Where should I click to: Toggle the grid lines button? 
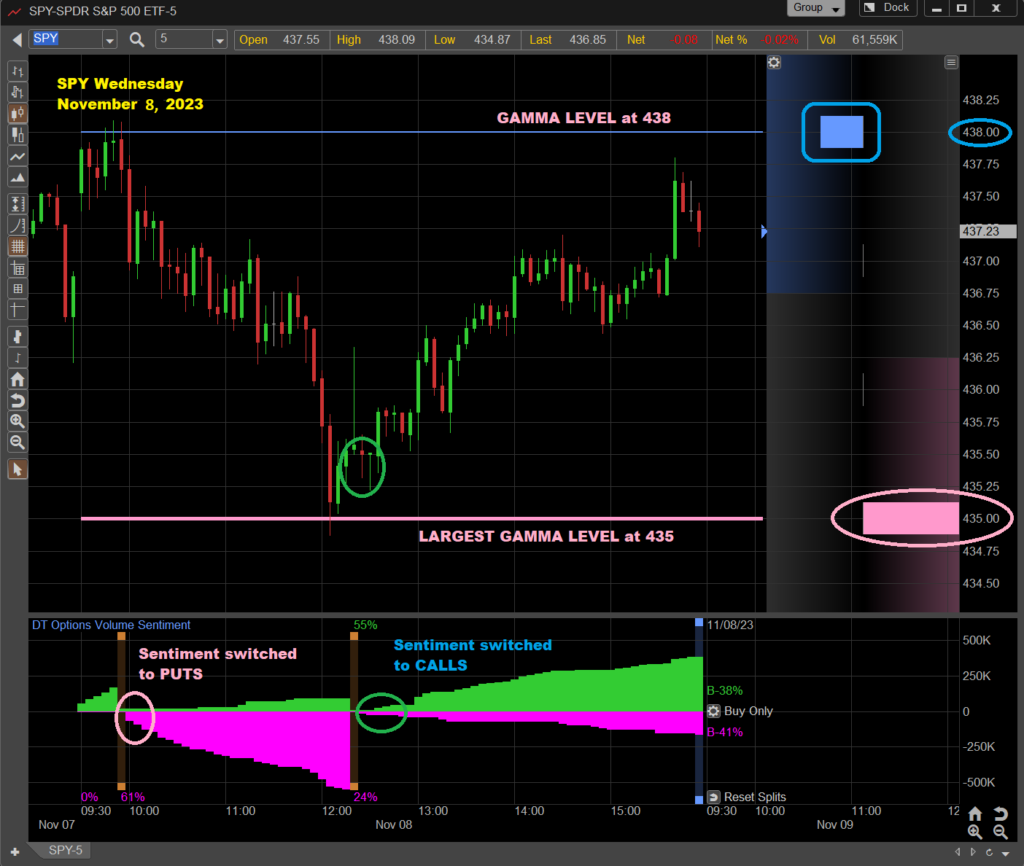click(x=17, y=246)
